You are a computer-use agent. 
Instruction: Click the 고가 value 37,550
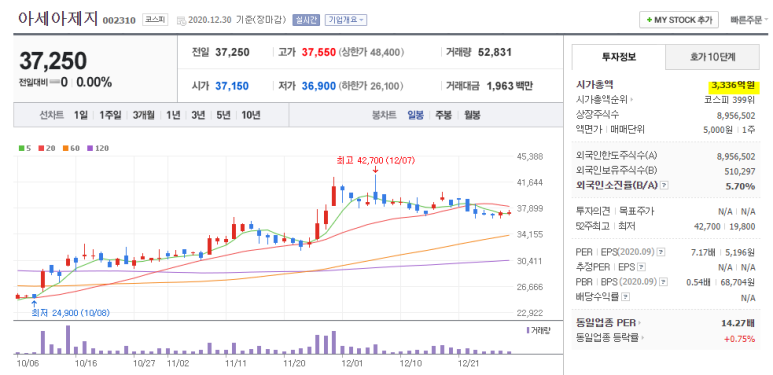pyautogui.click(x=318, y=52)
